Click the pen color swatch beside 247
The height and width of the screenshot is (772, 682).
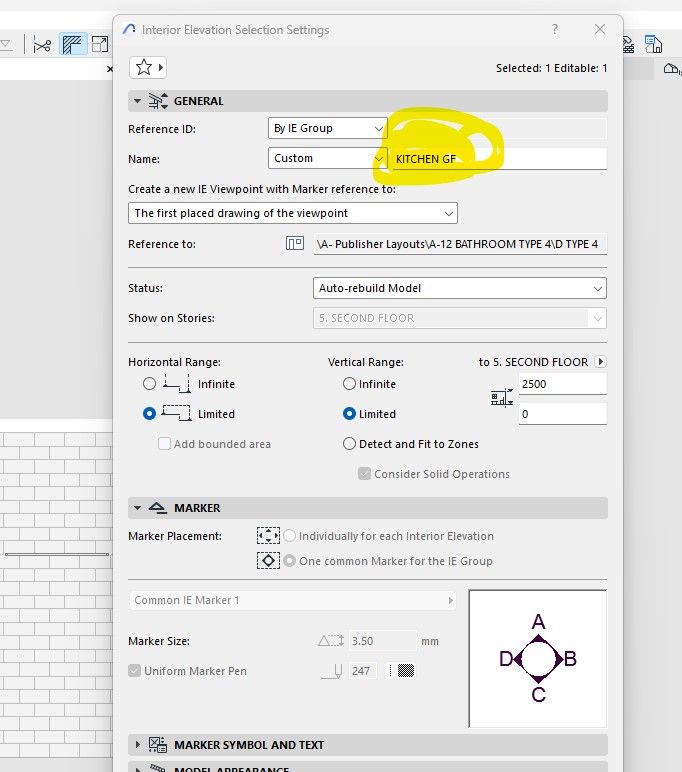click(x=406, y=671)
